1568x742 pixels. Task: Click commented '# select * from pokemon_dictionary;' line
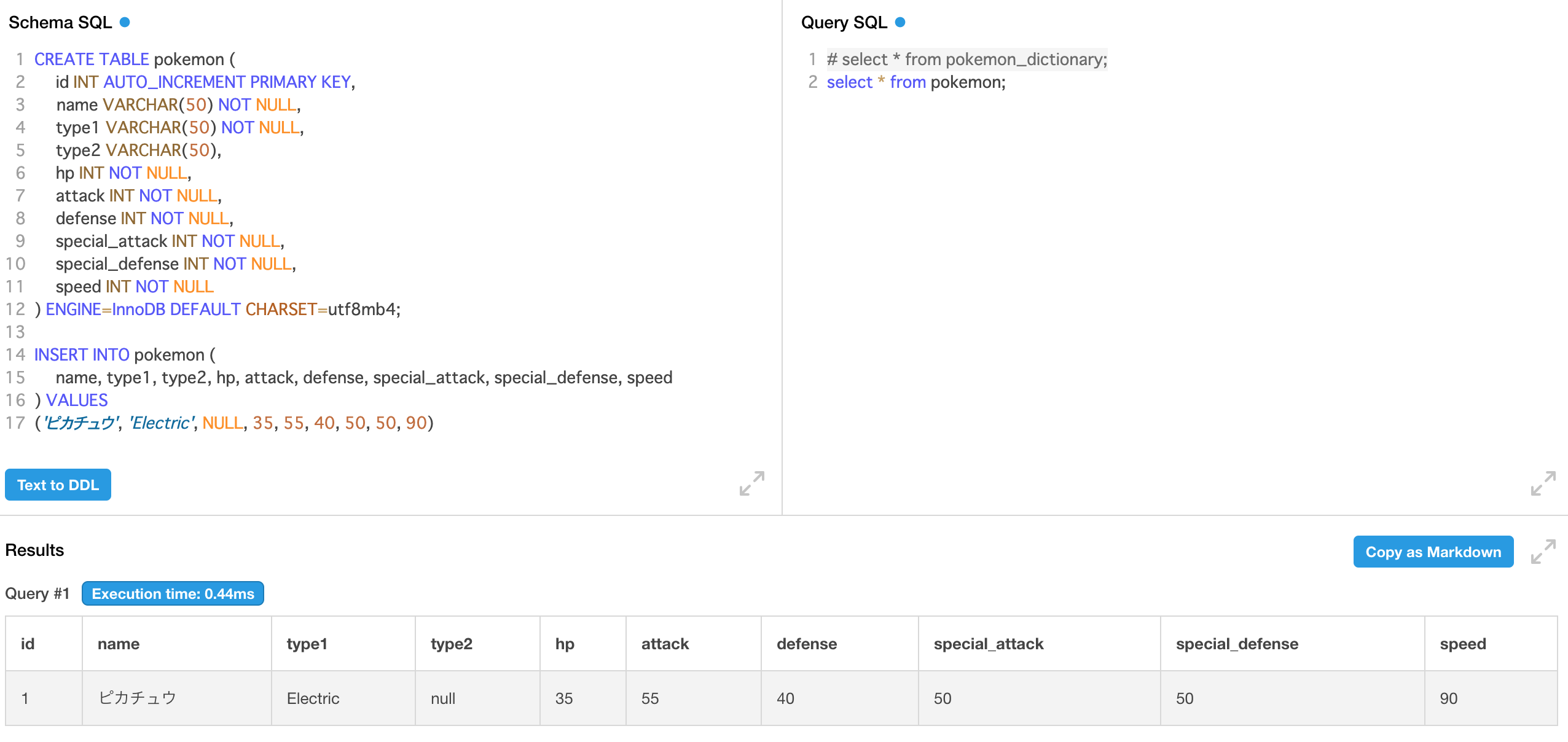click(967, 59)
